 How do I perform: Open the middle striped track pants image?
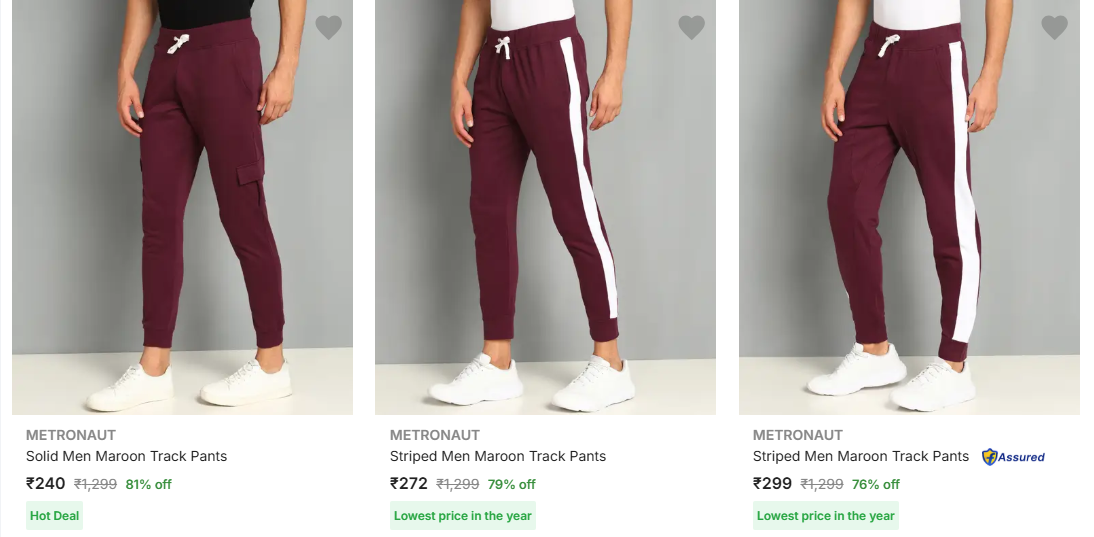[545, 210]
